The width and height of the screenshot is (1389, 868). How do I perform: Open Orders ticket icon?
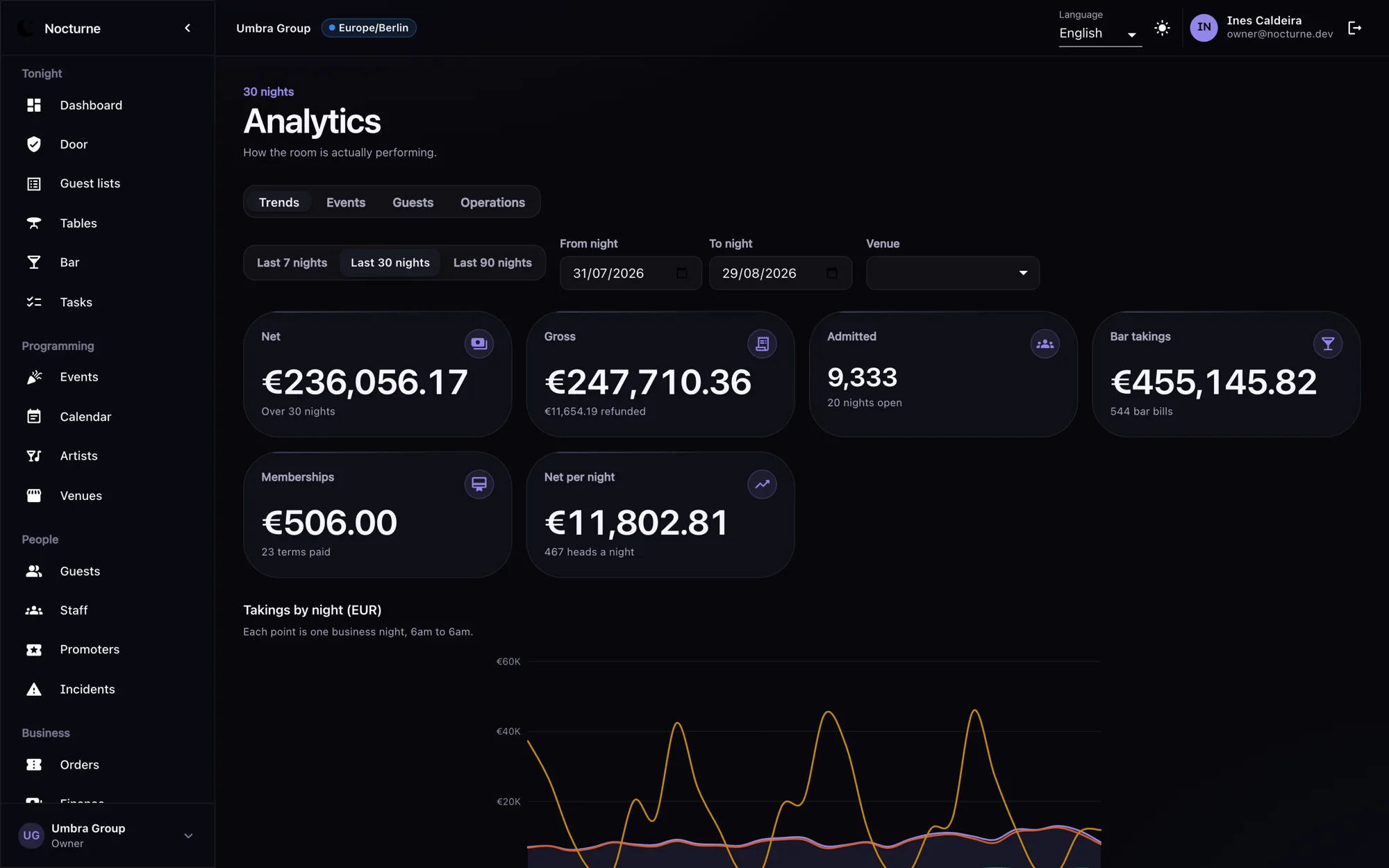34,765
